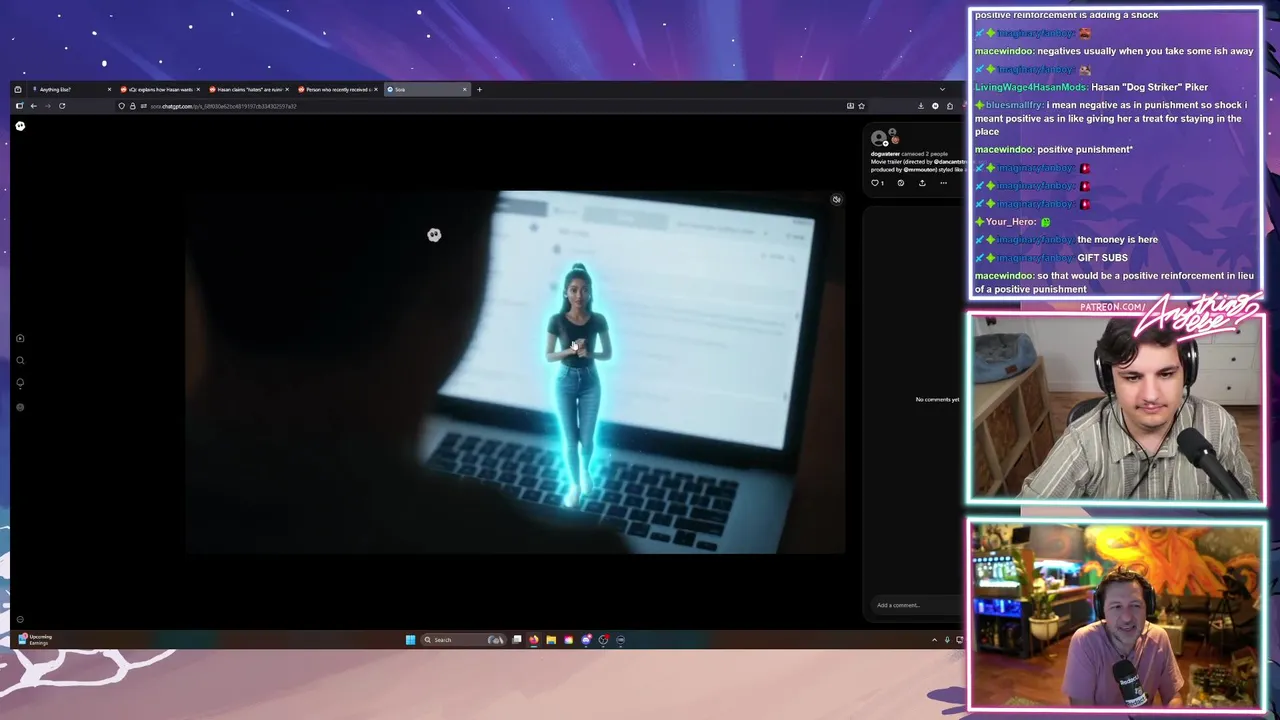1280x720 pixels.
Task: Show site security padlock info
Action: (x=132, y=106)
